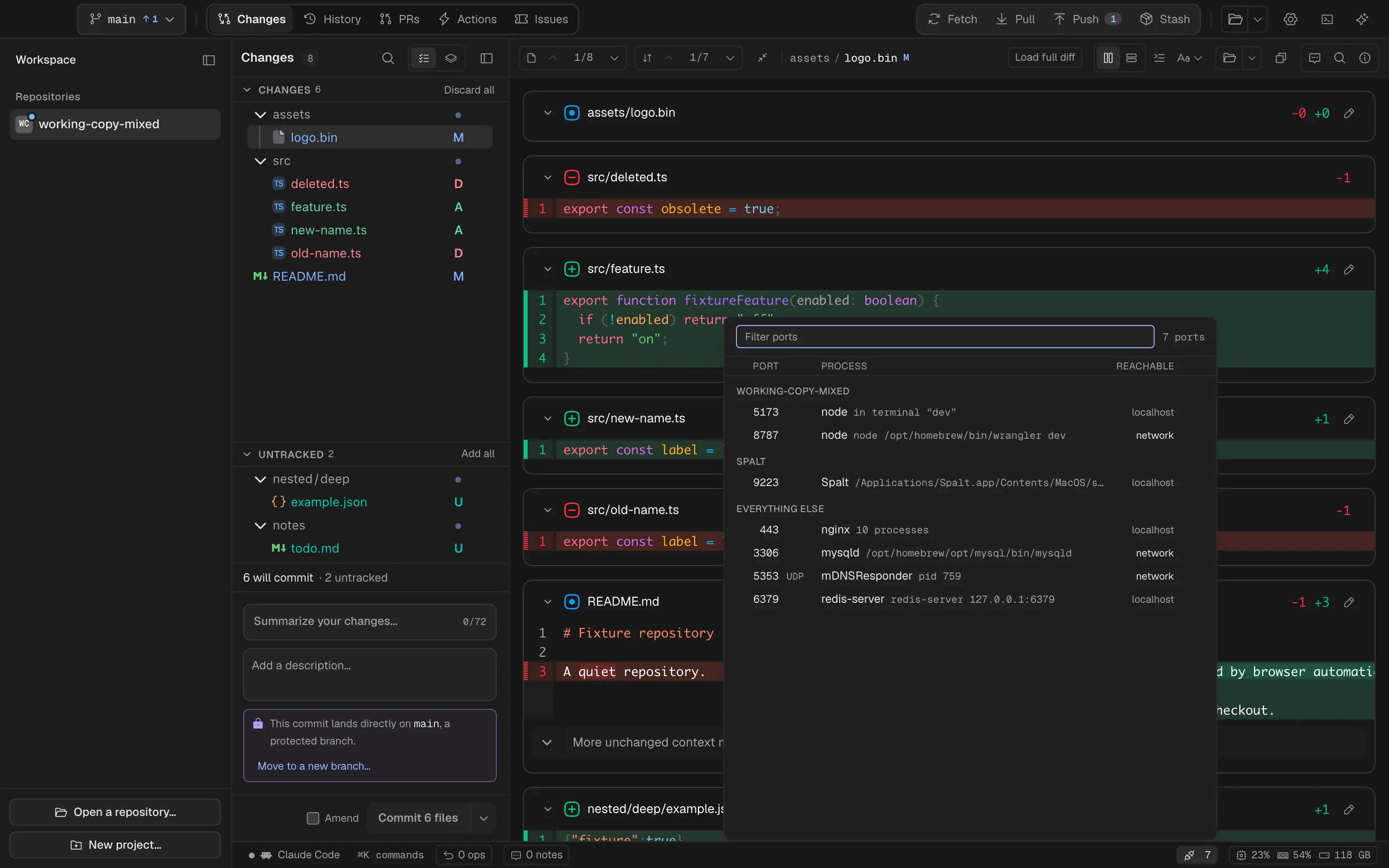Click the Pull button
1389x868 pixels.
tap(1016, 19)
